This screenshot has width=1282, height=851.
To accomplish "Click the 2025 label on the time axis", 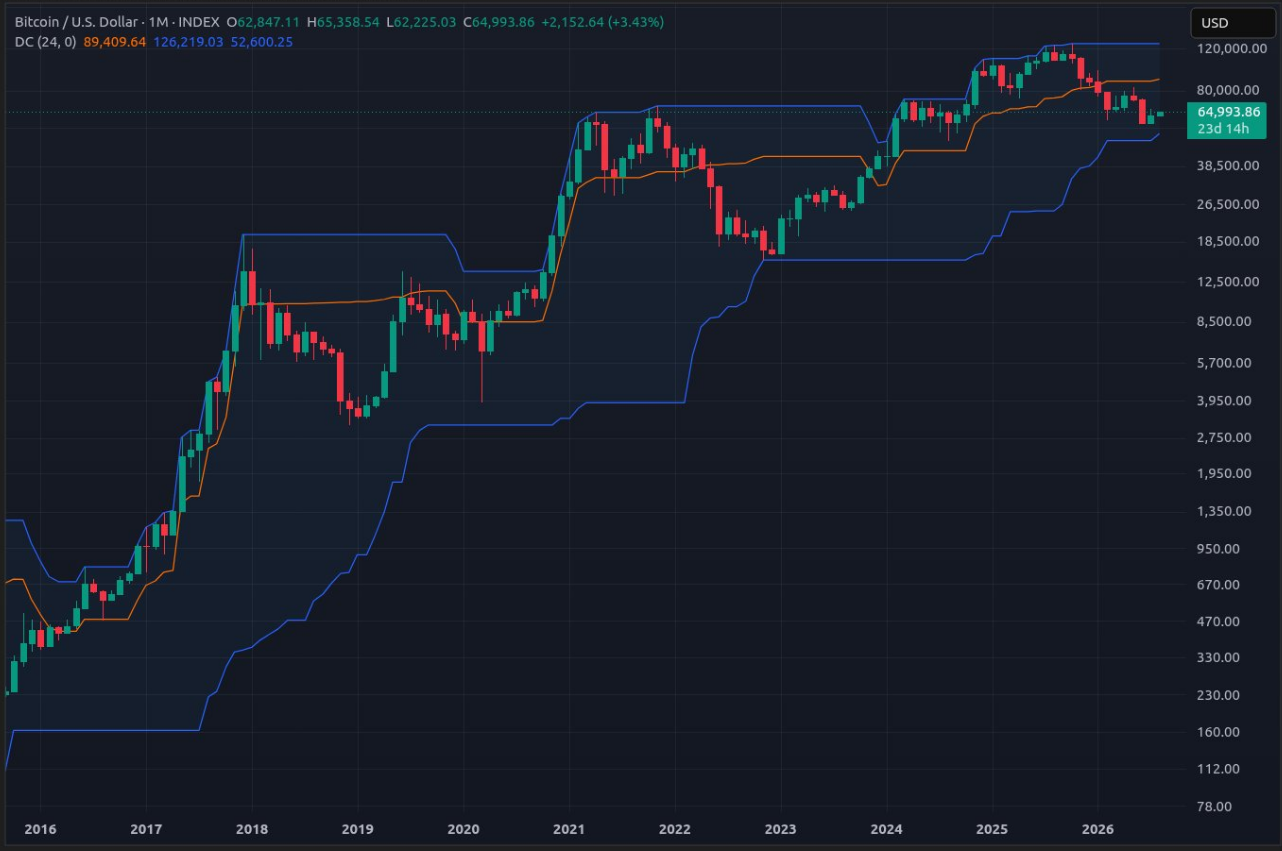I will [x=992, y=829].
